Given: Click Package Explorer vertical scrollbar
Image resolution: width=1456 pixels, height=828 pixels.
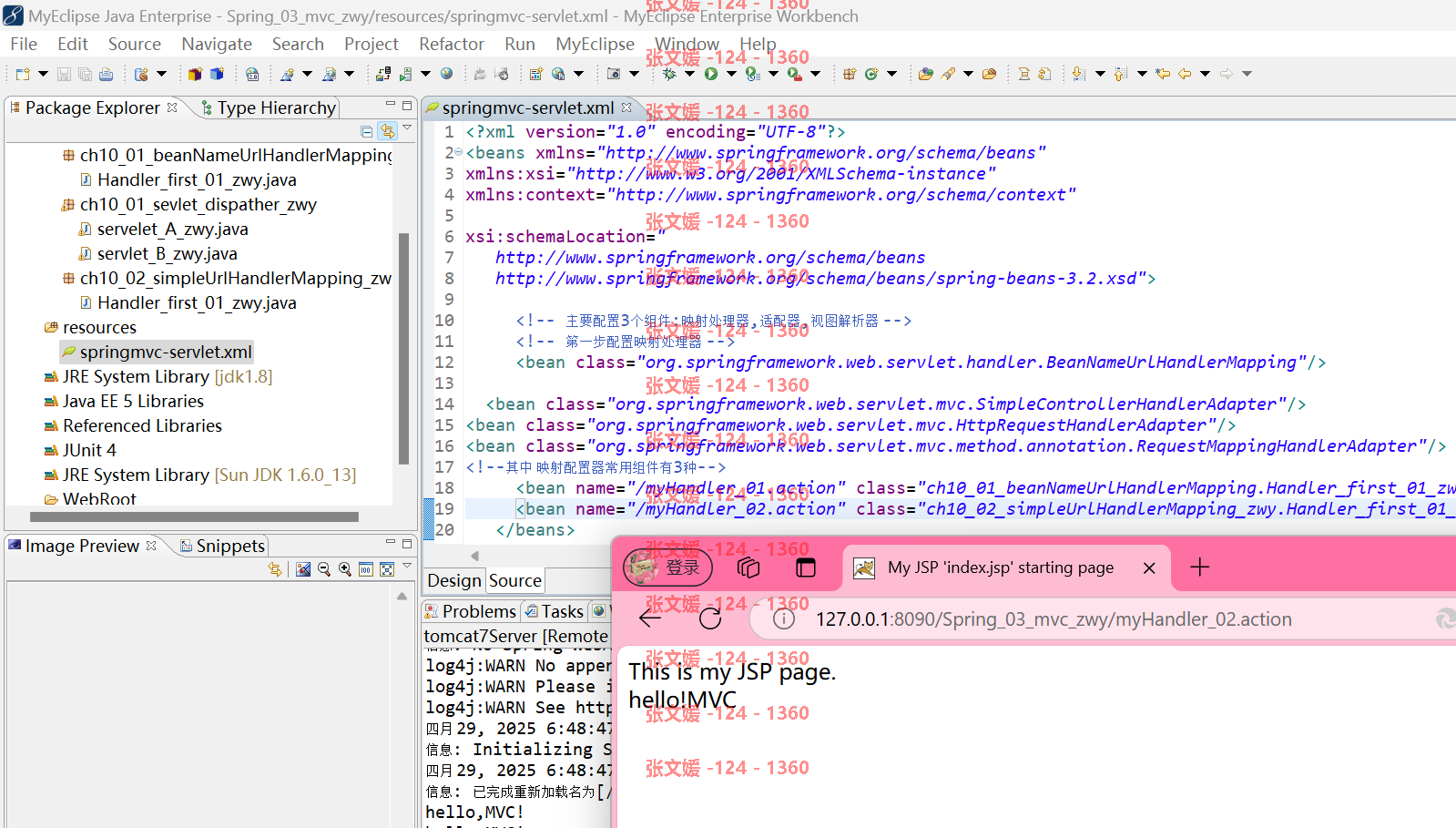Looking at the screenshot, I should 403,348.
